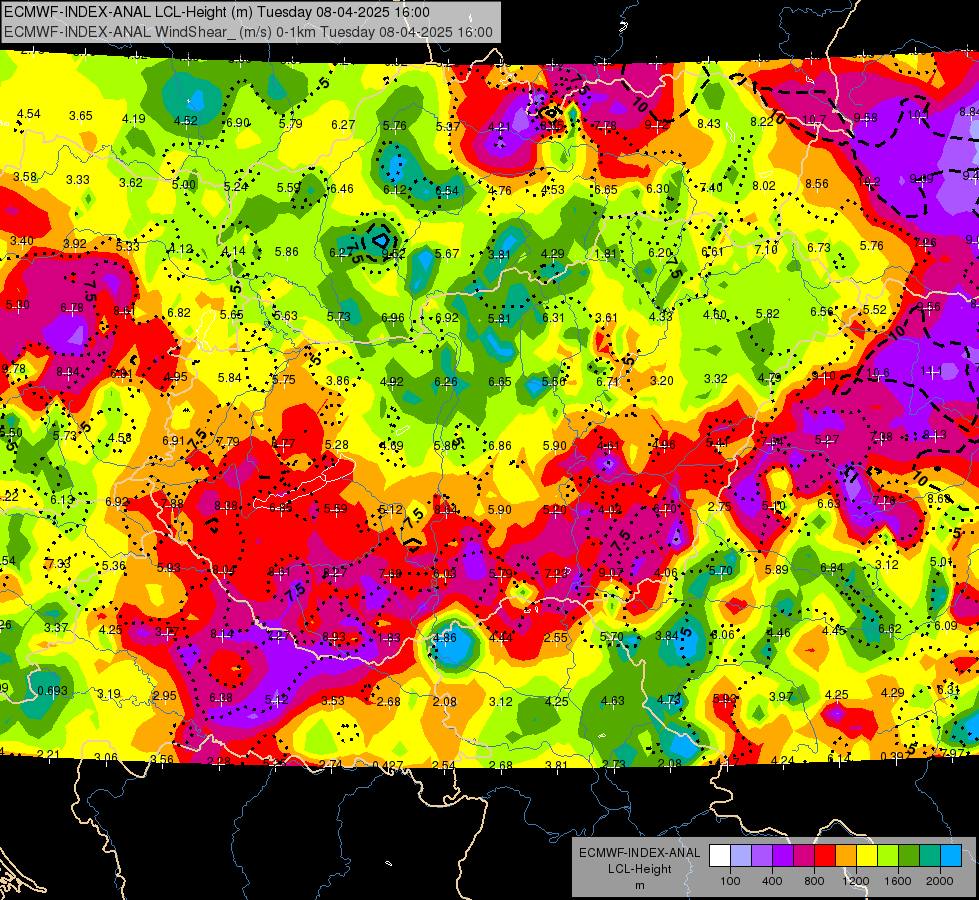The width and height of the screenshot is (979, 900).
Task: Click the wind shear value 2.75
Action: (x=719, y=507)
